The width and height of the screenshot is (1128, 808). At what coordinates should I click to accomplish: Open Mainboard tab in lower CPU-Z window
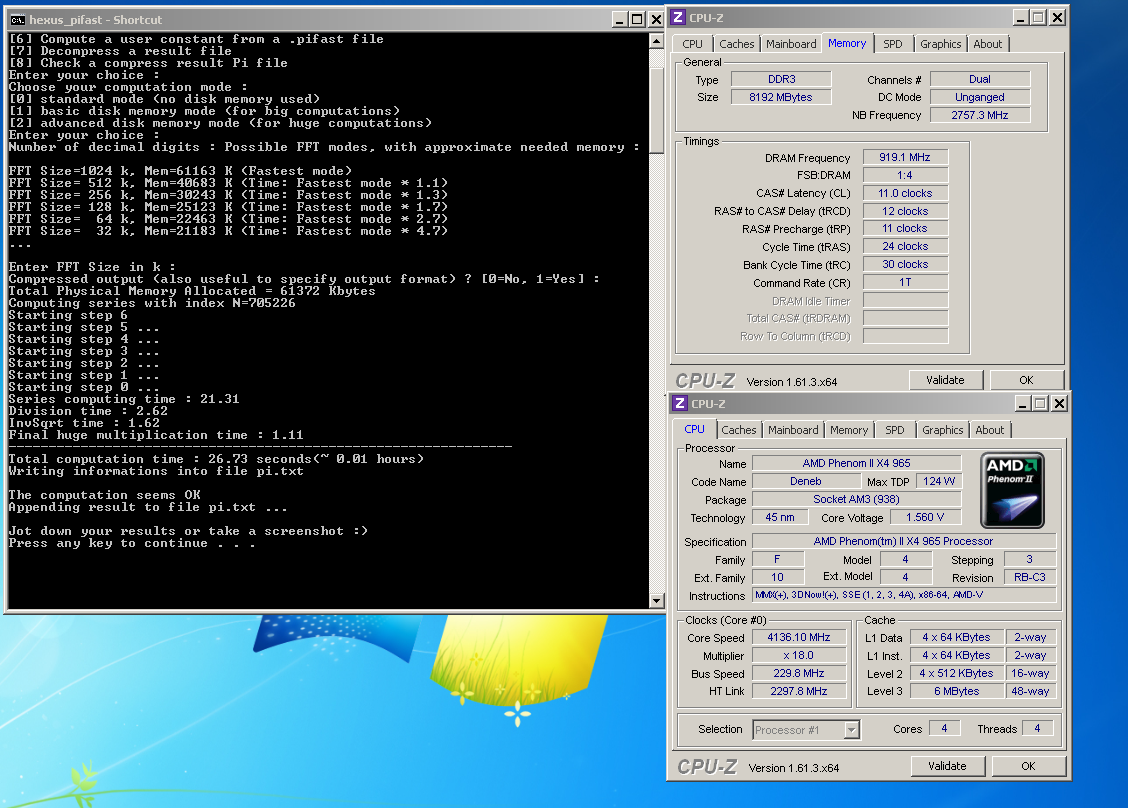[793, 430]
